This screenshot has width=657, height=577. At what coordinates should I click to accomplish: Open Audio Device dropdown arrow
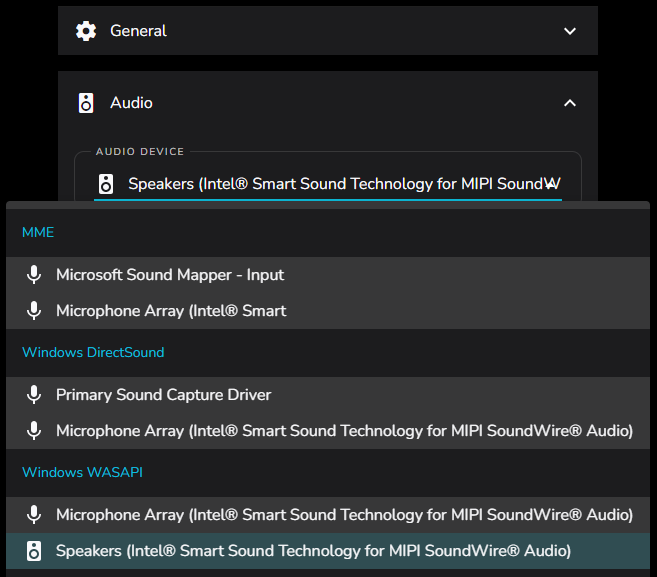click(x=550, y=184)
